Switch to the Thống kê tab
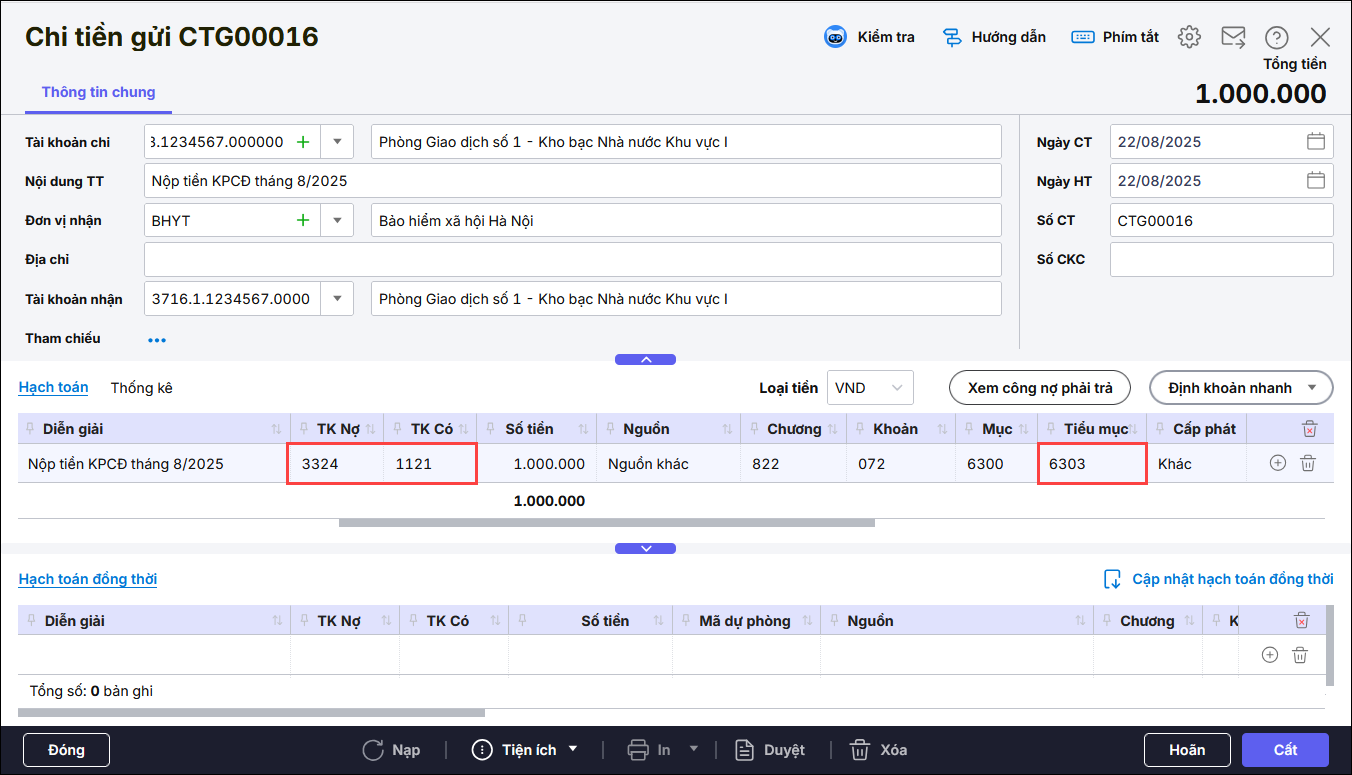1352x775 pixels. [141, 388]
